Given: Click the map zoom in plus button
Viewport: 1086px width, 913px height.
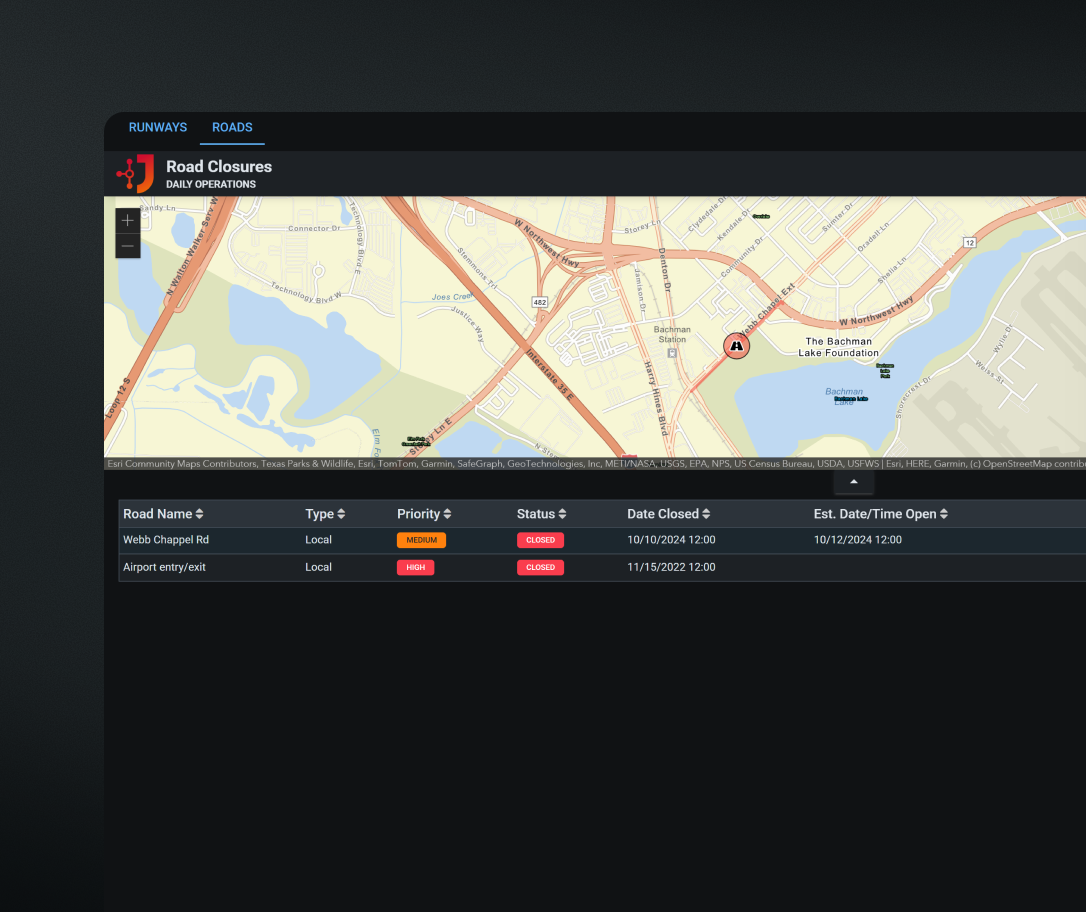Looking at the screenshot, I should [x=128, y=221].
